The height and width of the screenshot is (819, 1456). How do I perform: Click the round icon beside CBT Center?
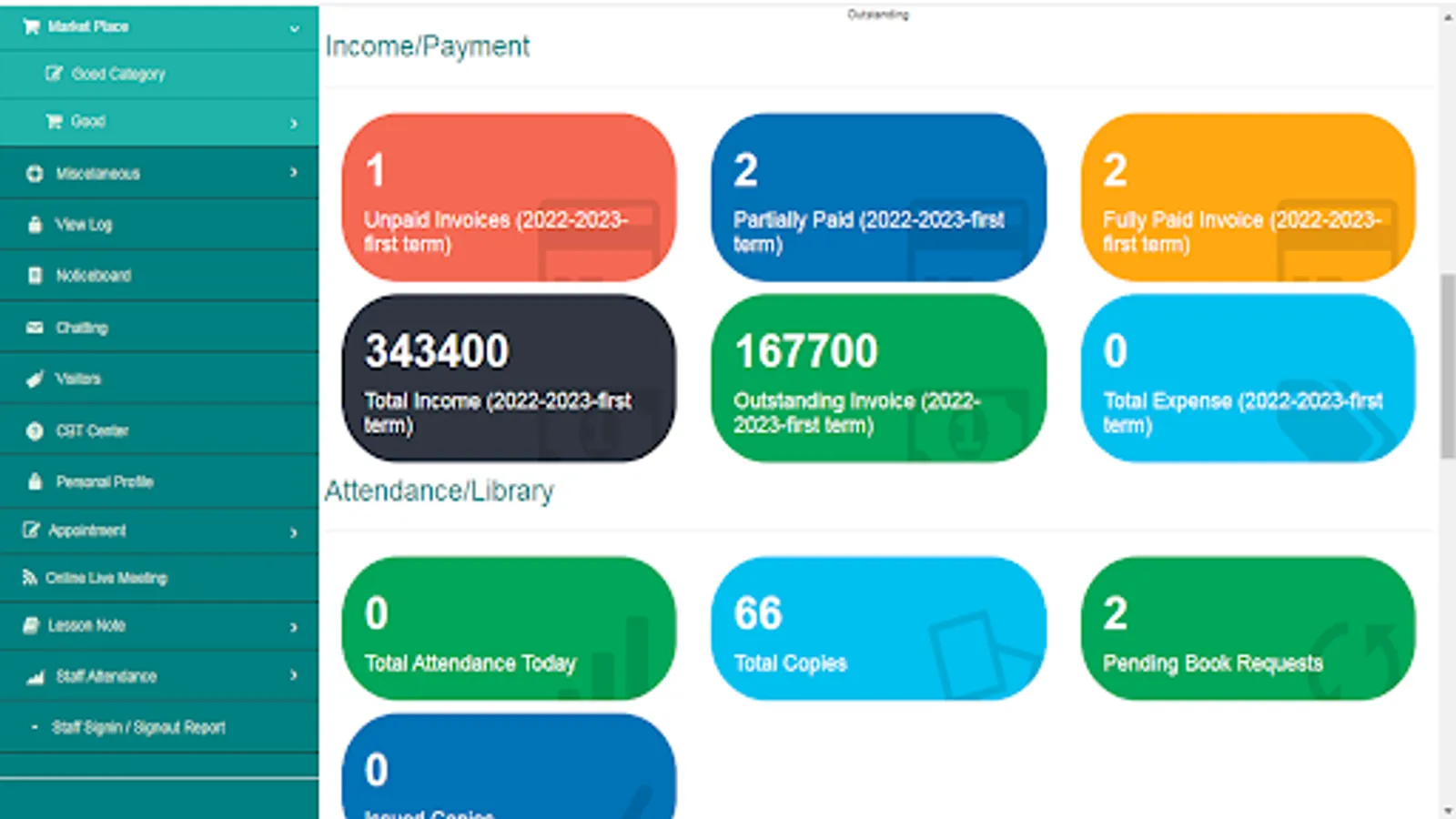click(x=35, y=430)
